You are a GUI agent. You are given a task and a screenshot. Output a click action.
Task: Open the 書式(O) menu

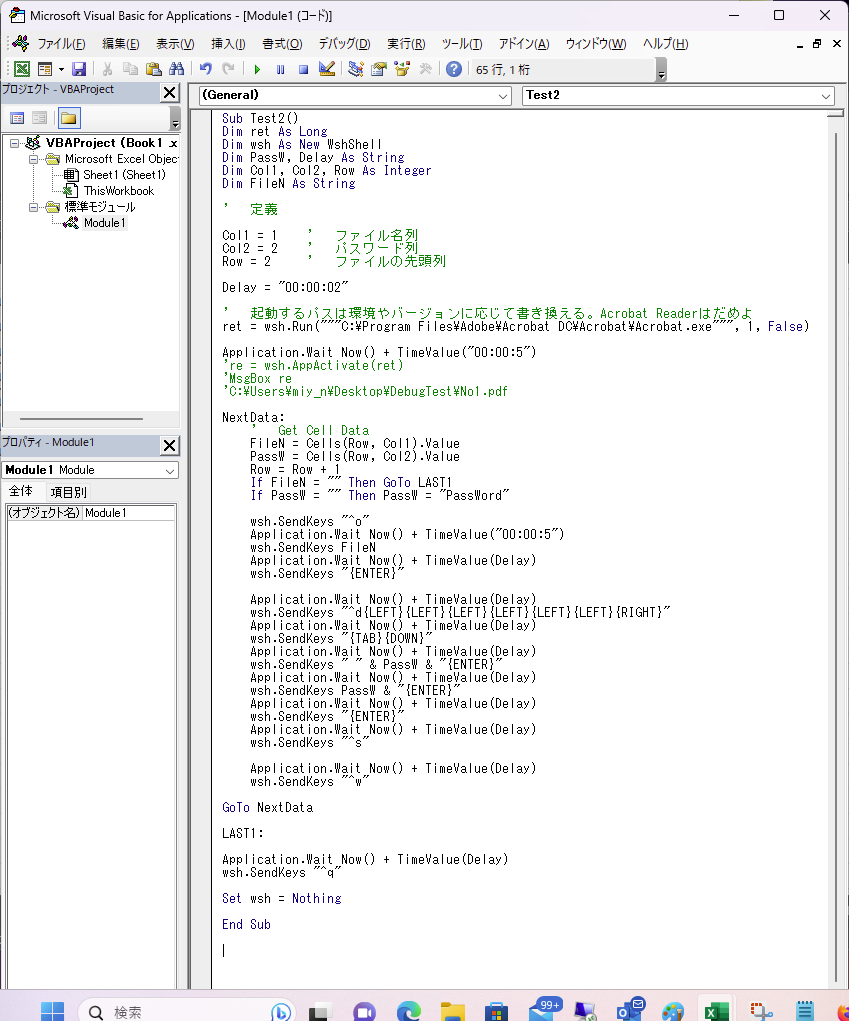tap(282, 44)
